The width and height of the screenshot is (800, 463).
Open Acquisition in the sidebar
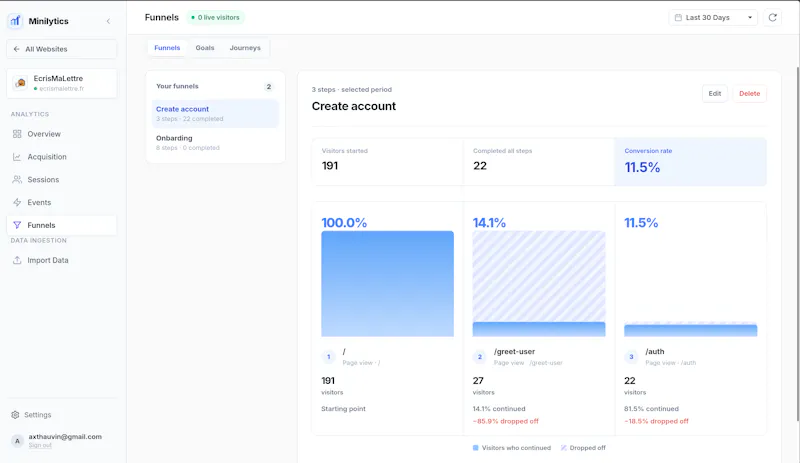62,157
